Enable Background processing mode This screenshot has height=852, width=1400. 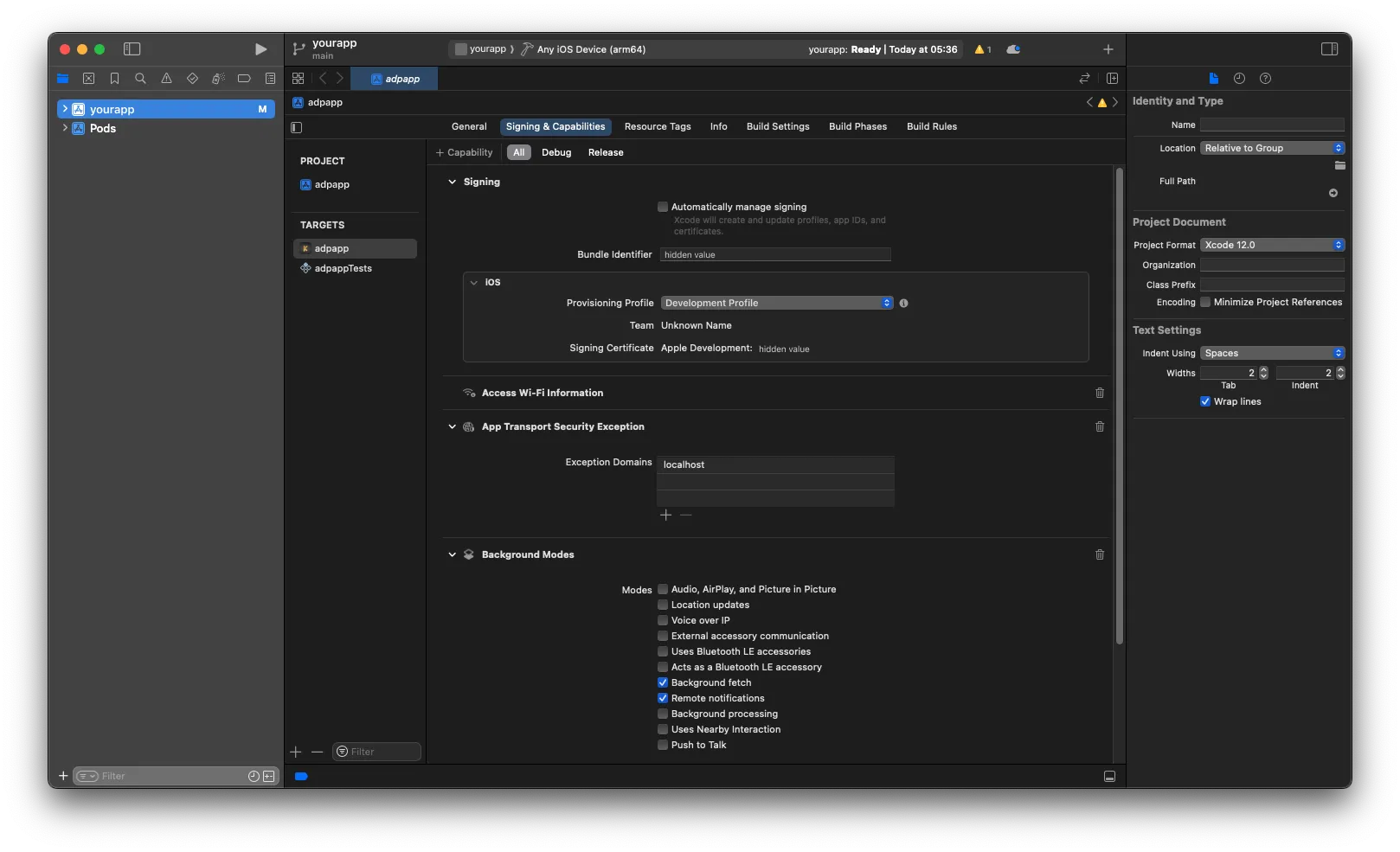pyautogui.click(x=663, y=714)
